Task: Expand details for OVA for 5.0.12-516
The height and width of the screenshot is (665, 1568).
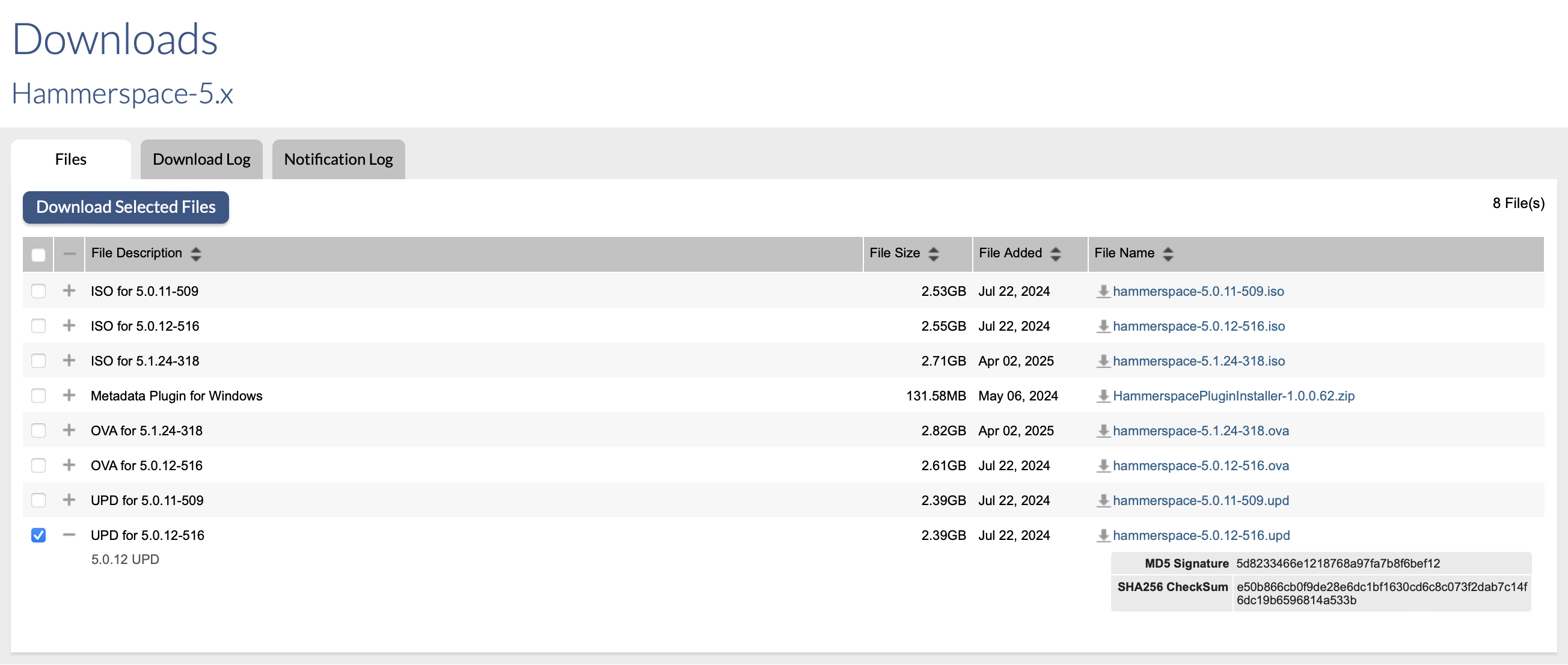Action: 69,465
